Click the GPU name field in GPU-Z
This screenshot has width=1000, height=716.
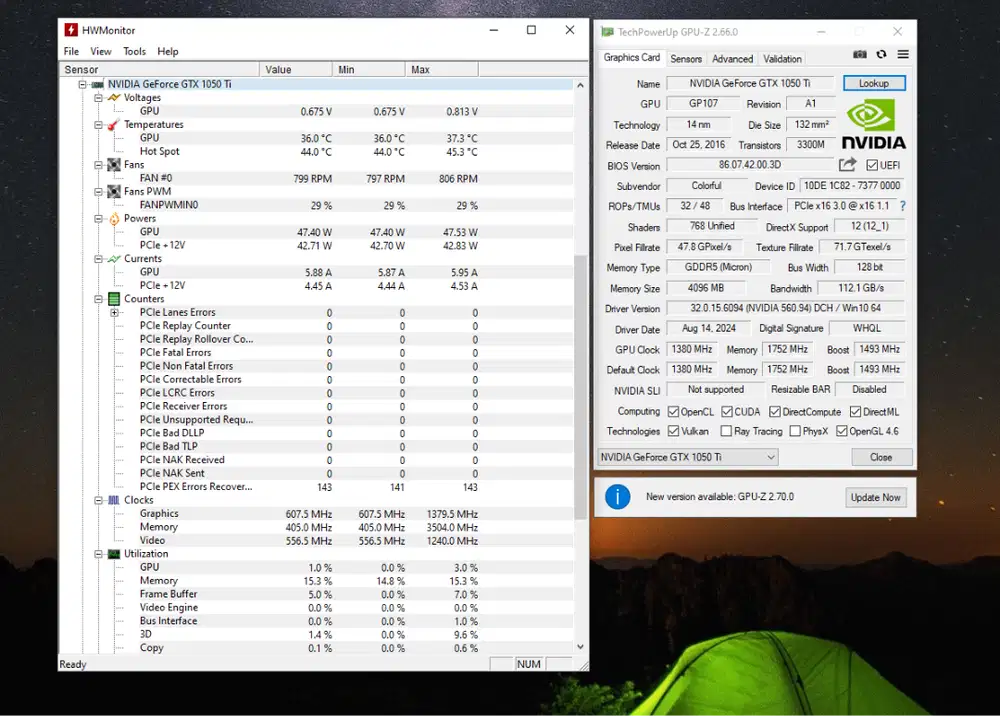click(x=750, y=84)
